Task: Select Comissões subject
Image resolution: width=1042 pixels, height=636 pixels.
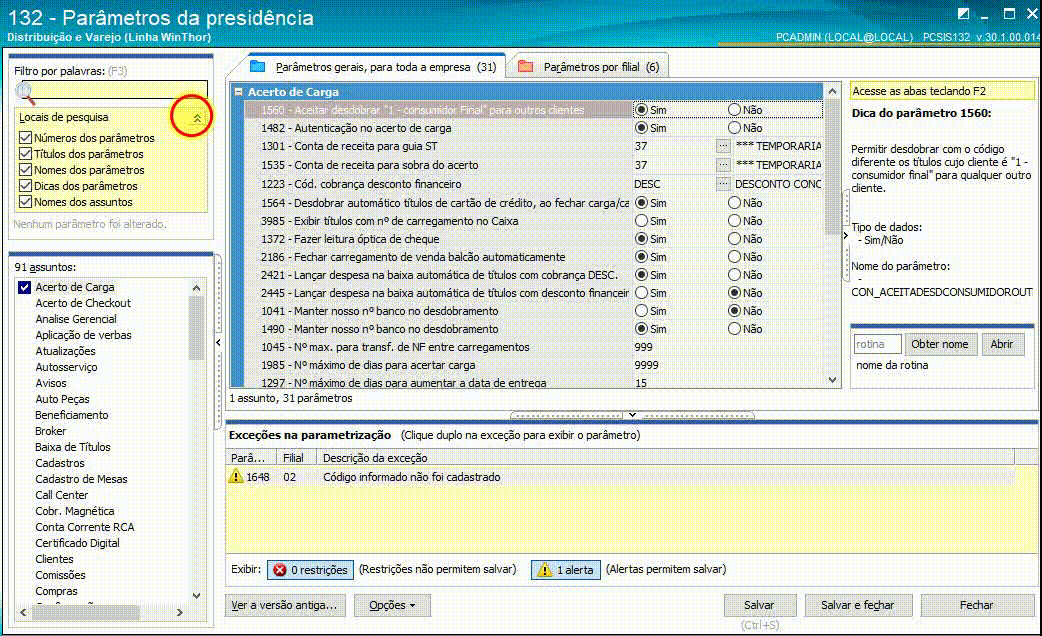Action: (x=60, y=575)
